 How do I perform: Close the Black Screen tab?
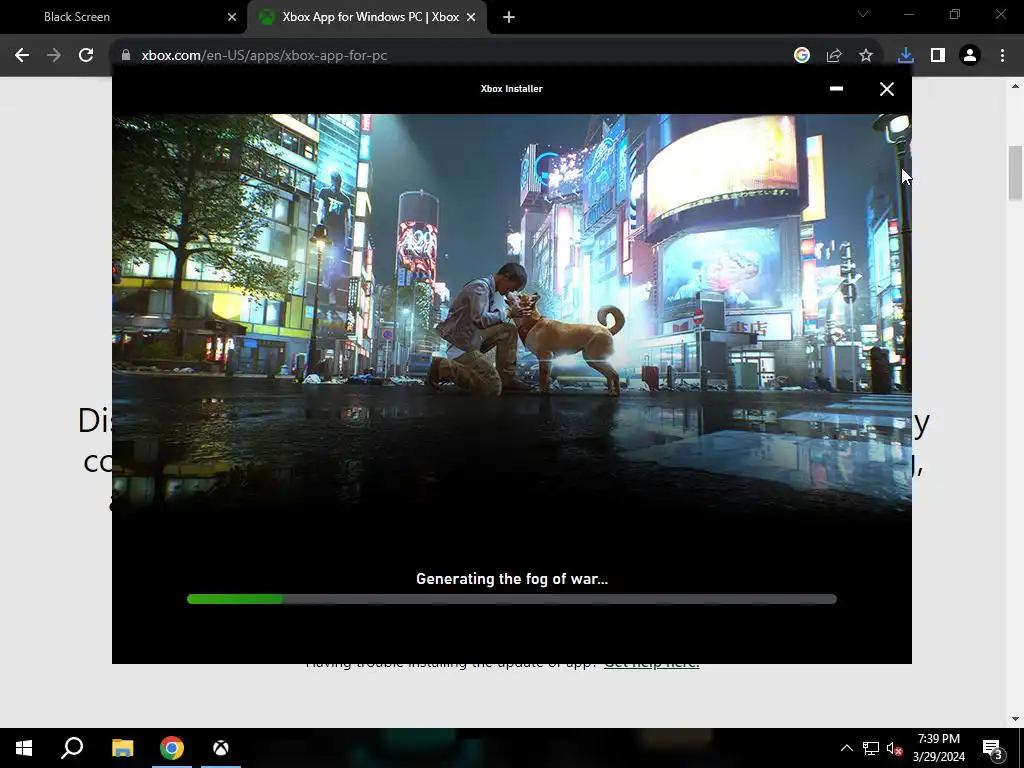[232, 17]
